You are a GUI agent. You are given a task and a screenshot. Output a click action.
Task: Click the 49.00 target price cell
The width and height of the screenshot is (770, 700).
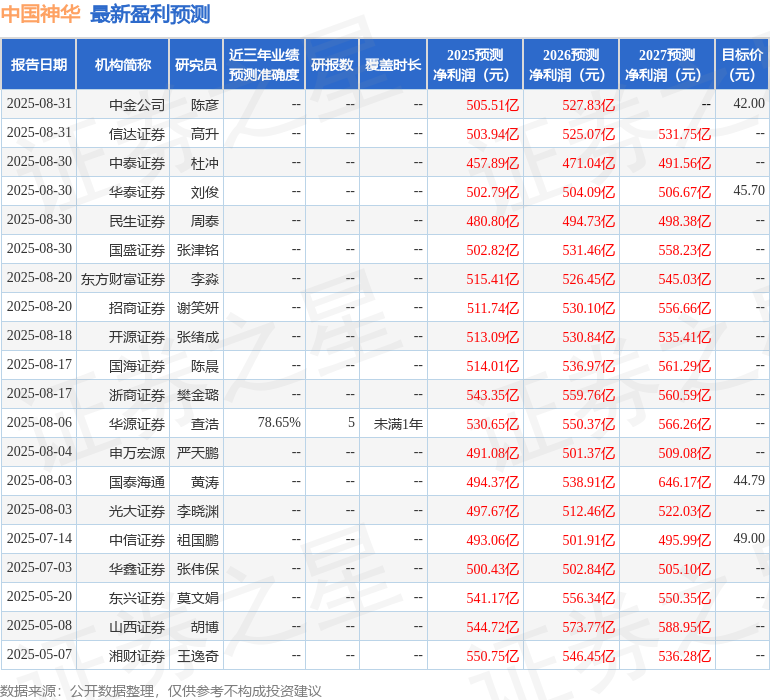749,538
